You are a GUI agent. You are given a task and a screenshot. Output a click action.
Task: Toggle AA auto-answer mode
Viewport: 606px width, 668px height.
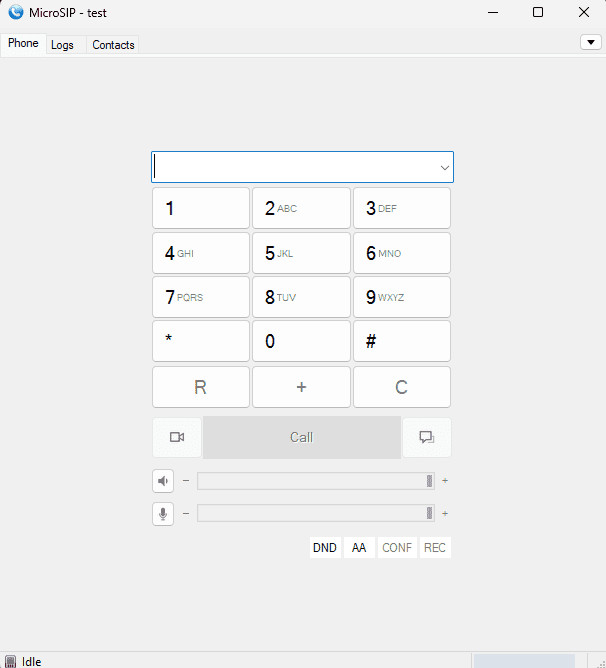[x=359, y=547]
